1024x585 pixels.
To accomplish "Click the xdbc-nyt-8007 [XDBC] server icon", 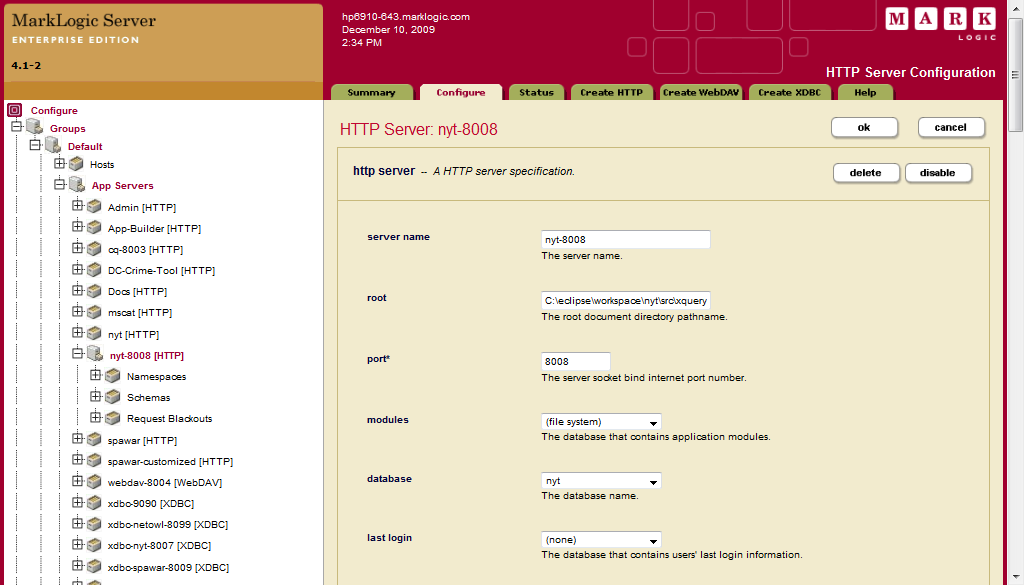I will point(94,545).
